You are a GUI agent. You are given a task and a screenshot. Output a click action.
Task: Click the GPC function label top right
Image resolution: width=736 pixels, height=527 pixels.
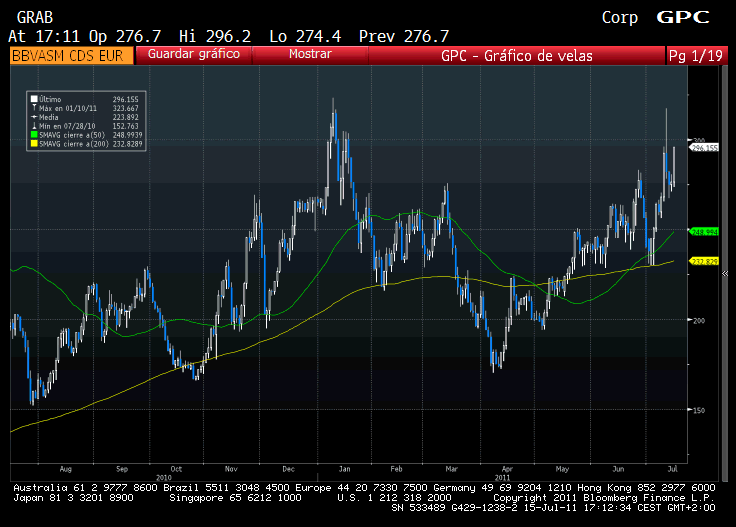pos(682,17)
